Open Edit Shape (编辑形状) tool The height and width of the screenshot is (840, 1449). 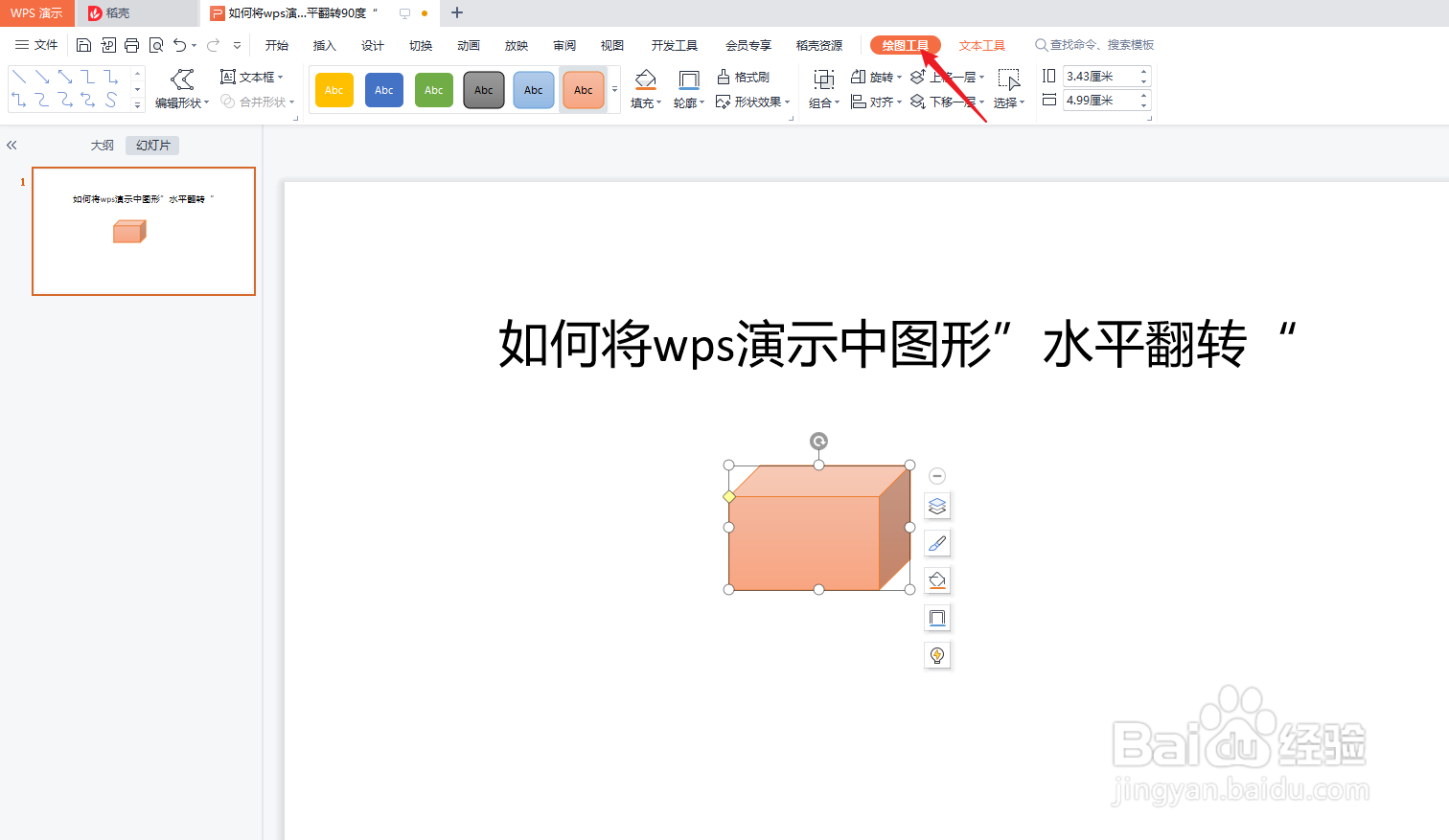[182, 89]
